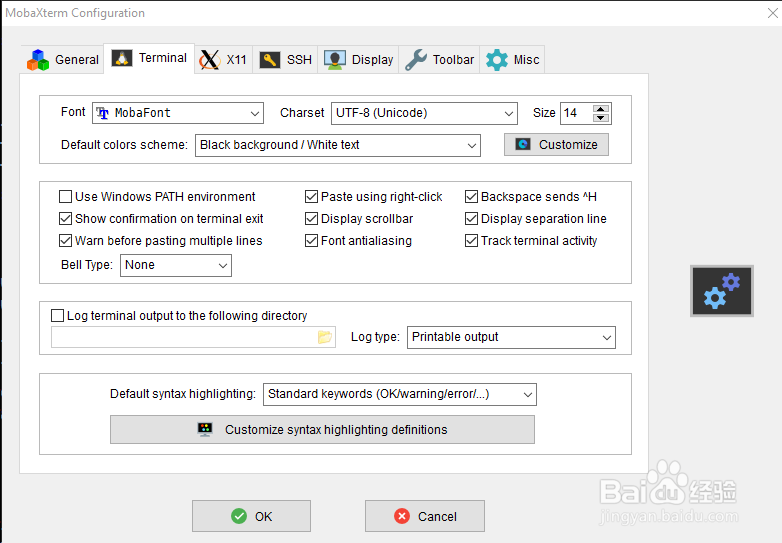782x543 pixels.
Task: Disable Font antialiasing
Action: point(311,240)
